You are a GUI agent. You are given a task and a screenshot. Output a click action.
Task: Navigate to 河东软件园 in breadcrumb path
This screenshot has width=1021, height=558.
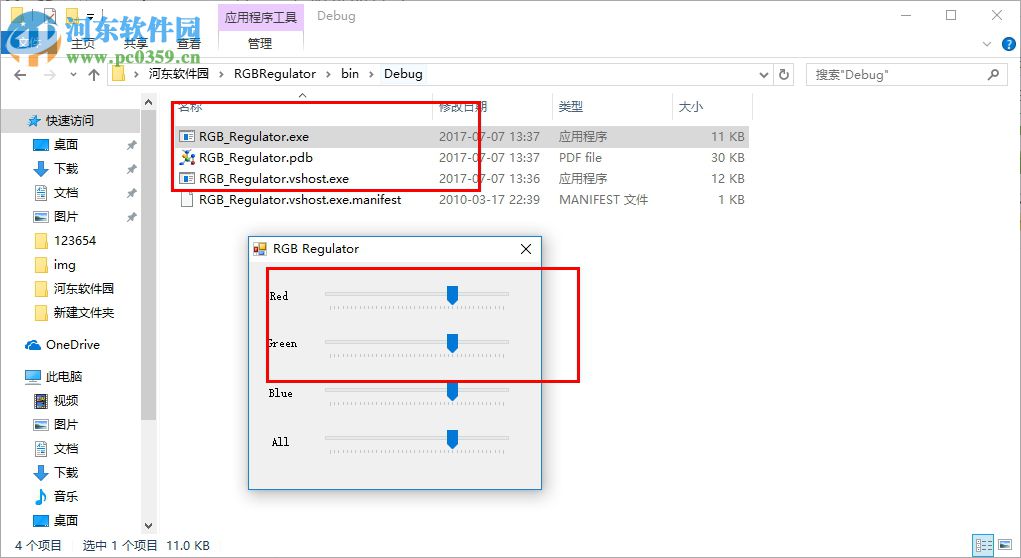[178, 74]
